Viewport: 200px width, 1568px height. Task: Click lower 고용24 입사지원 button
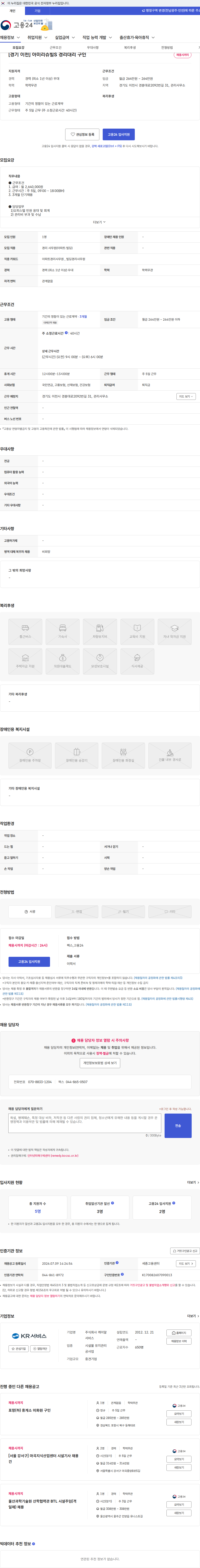[x=29, y=962]
